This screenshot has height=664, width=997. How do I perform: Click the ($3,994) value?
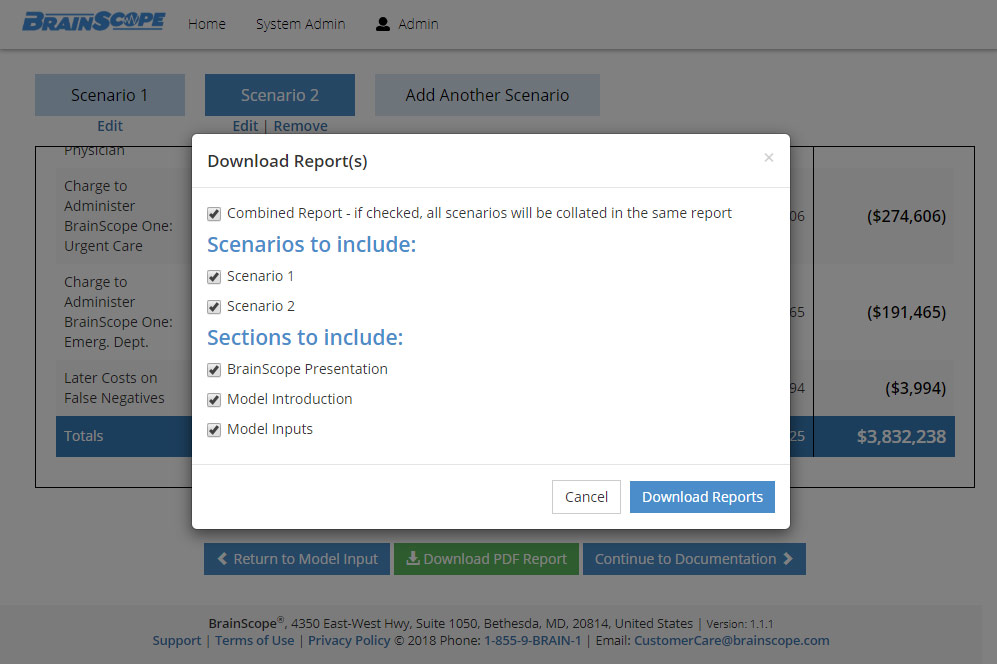(x=916, y=388)
